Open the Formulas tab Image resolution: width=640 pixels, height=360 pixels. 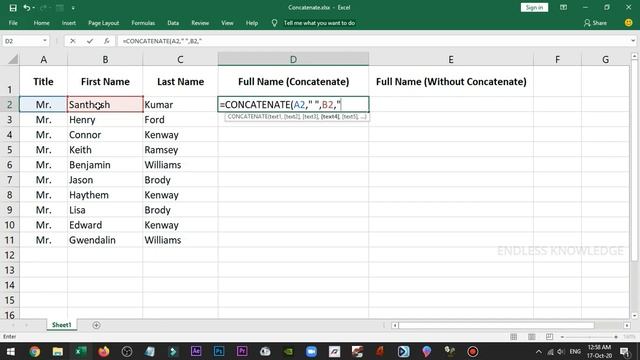143,23
